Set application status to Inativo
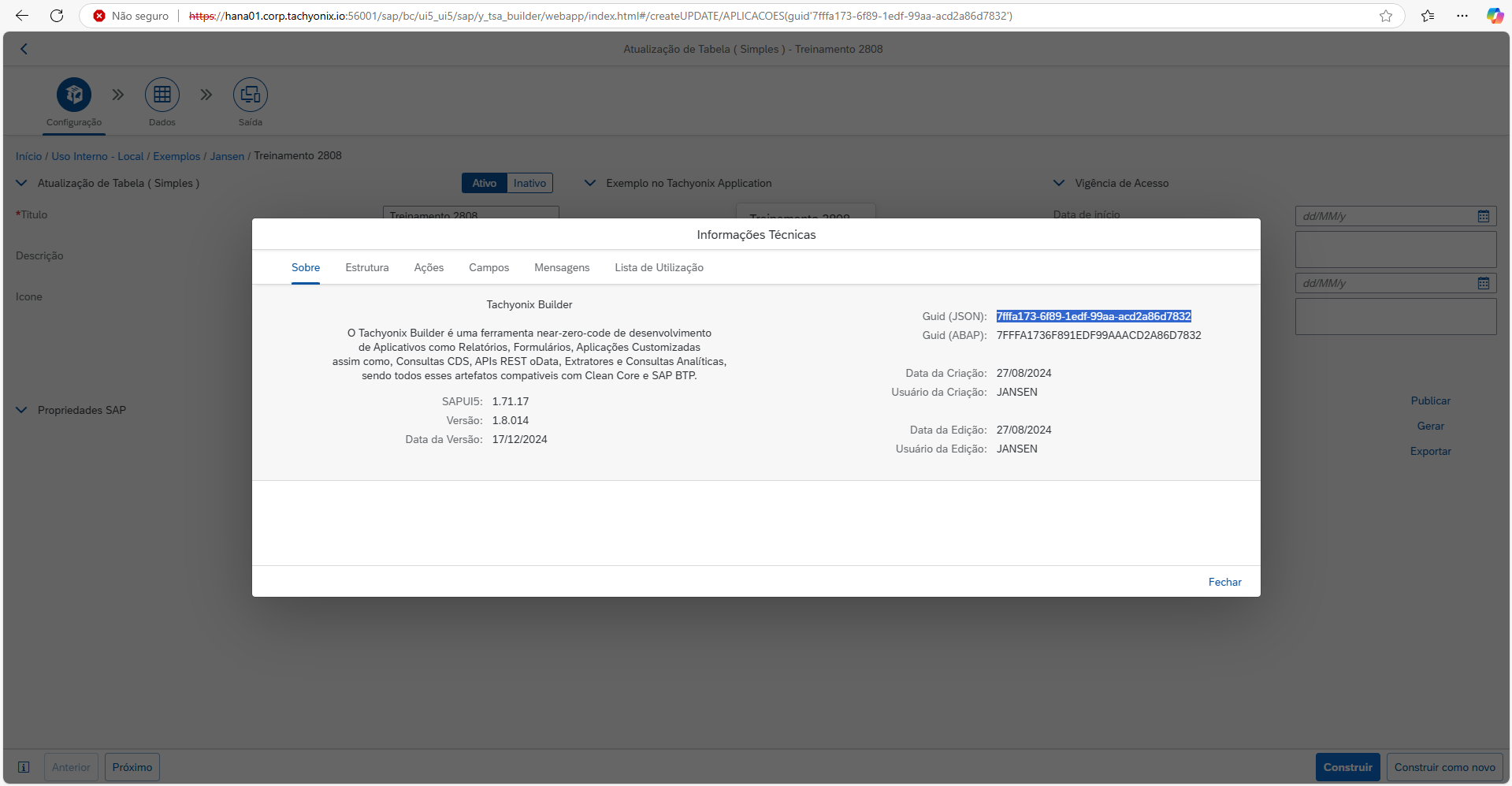This screenshot has height=786, width=1512. (x=529, y=183)
